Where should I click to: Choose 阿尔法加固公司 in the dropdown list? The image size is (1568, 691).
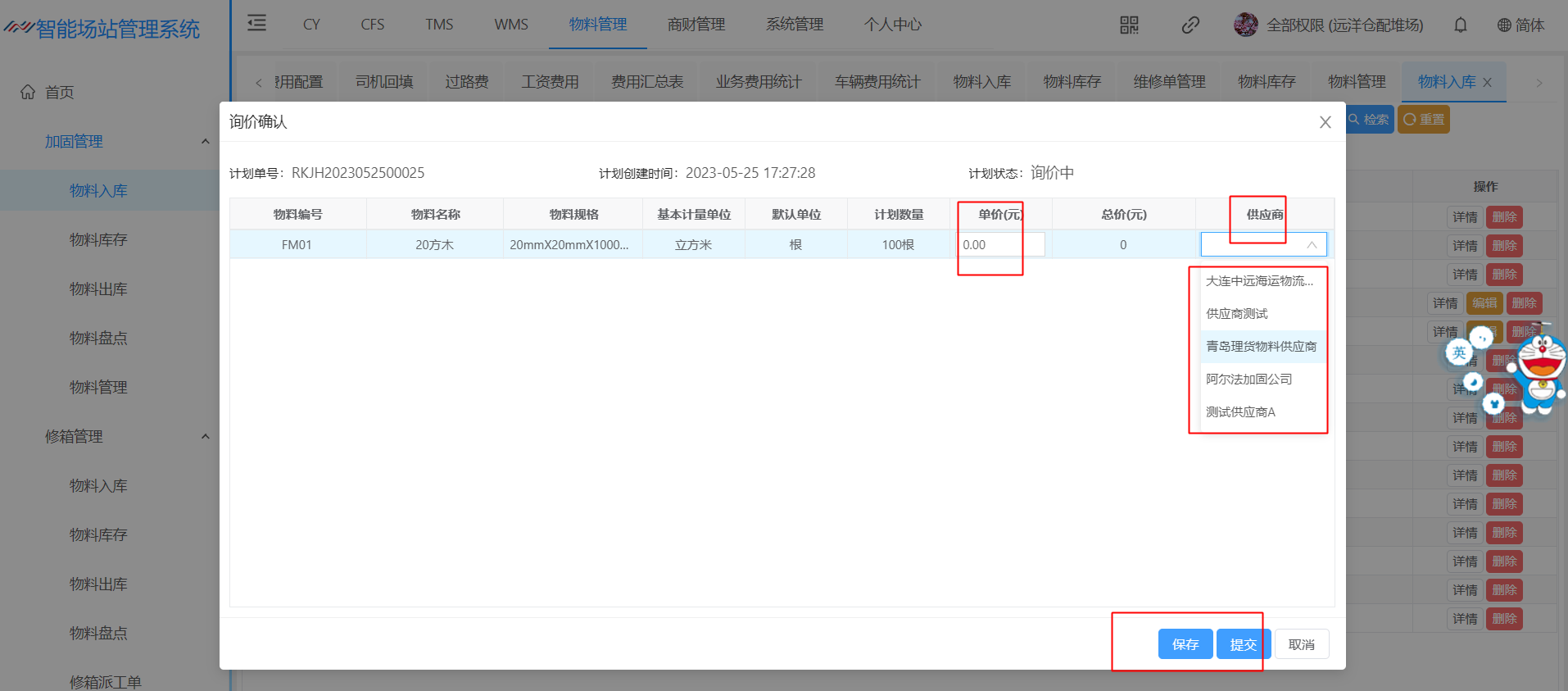point(1249,380)
